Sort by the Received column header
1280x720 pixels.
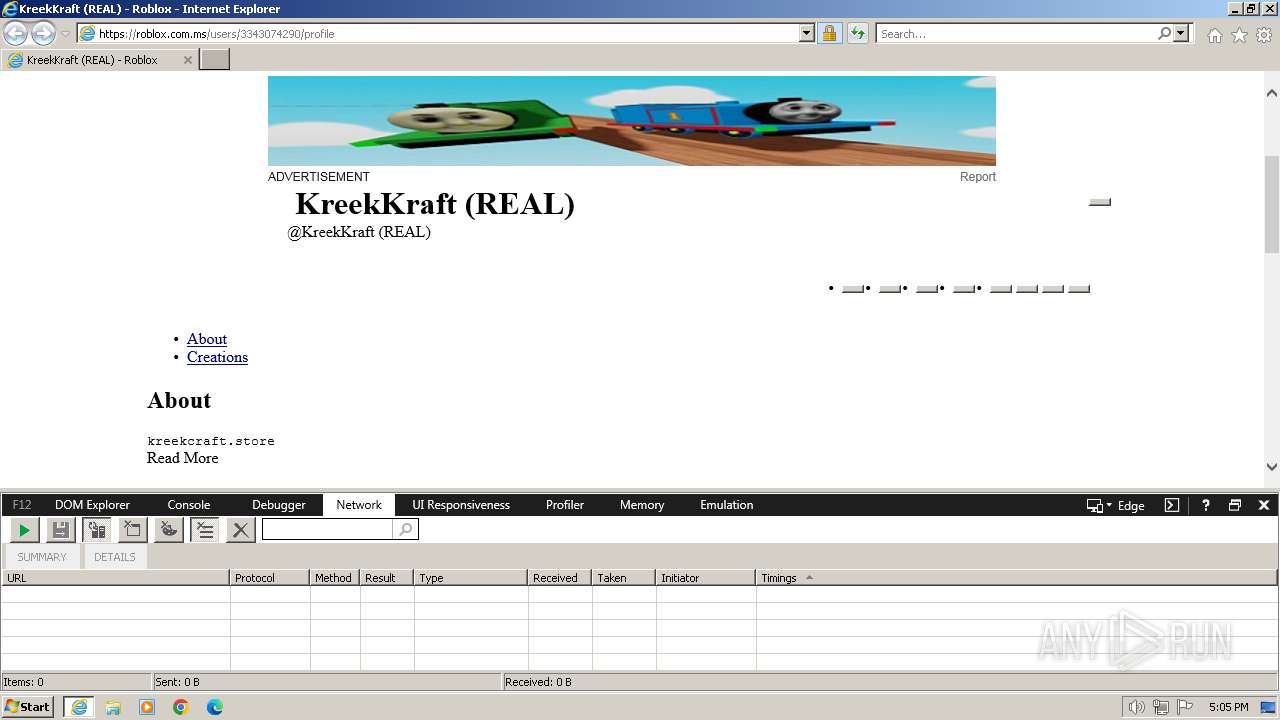point(560,578)
